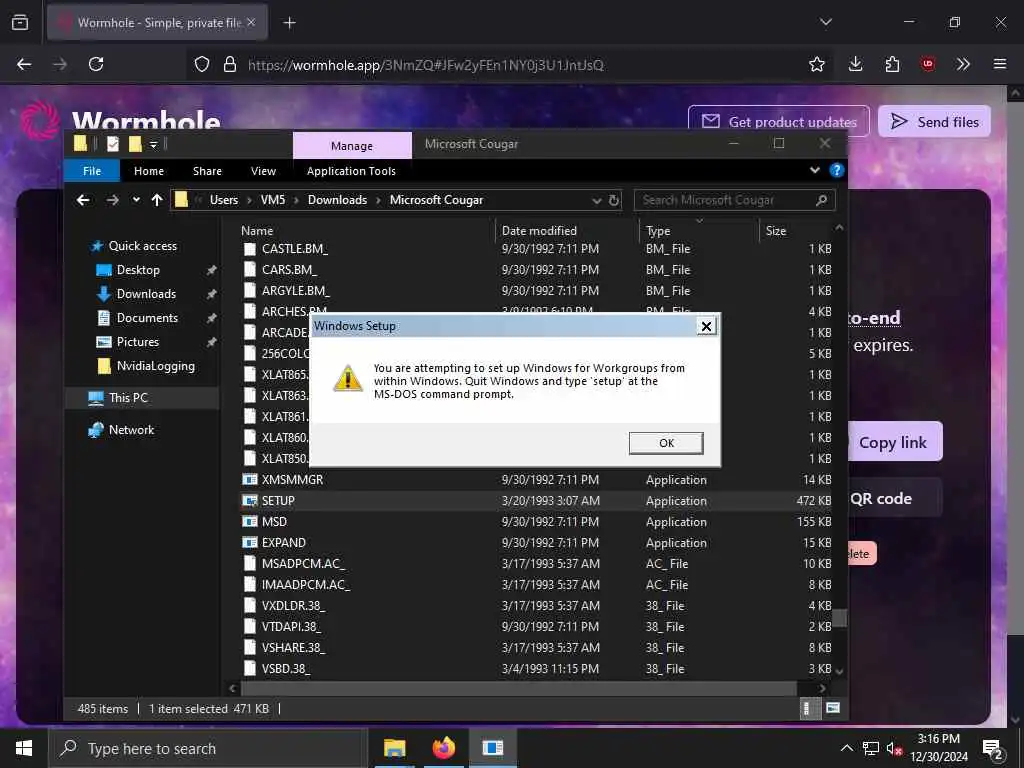Viewport: 1024px width, 768px height.
Task: Open Customize Quick Access Toolbar dropdown
Action: [x=153, y=144]
